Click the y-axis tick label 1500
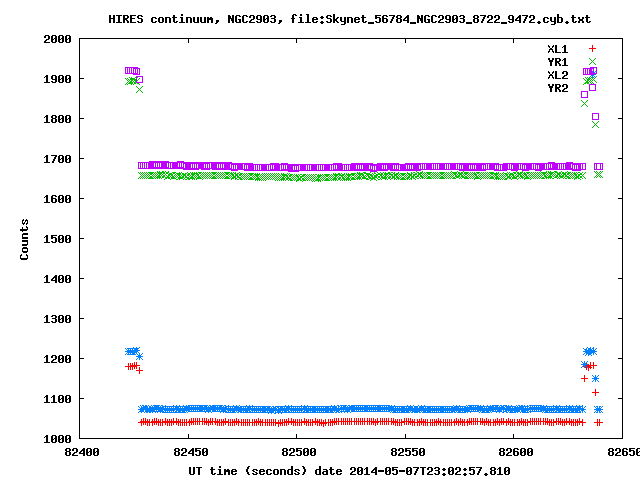The image size is (640, 480). [58, 239]
